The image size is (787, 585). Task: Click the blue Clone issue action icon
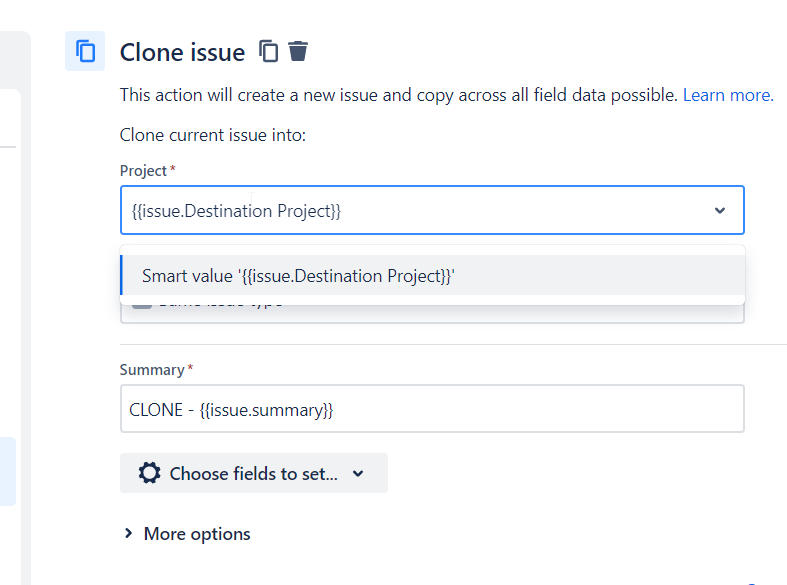[x=85, y=51]
